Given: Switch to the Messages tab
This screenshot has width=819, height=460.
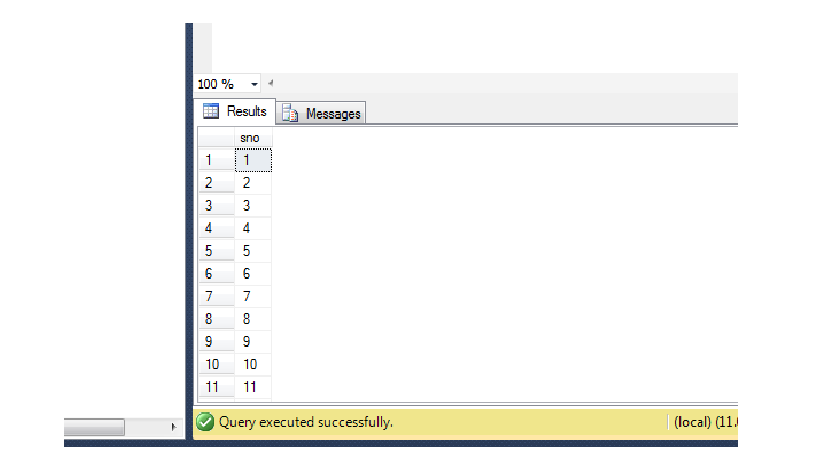Looking at the screenshot, I should (x=321, y=114).
